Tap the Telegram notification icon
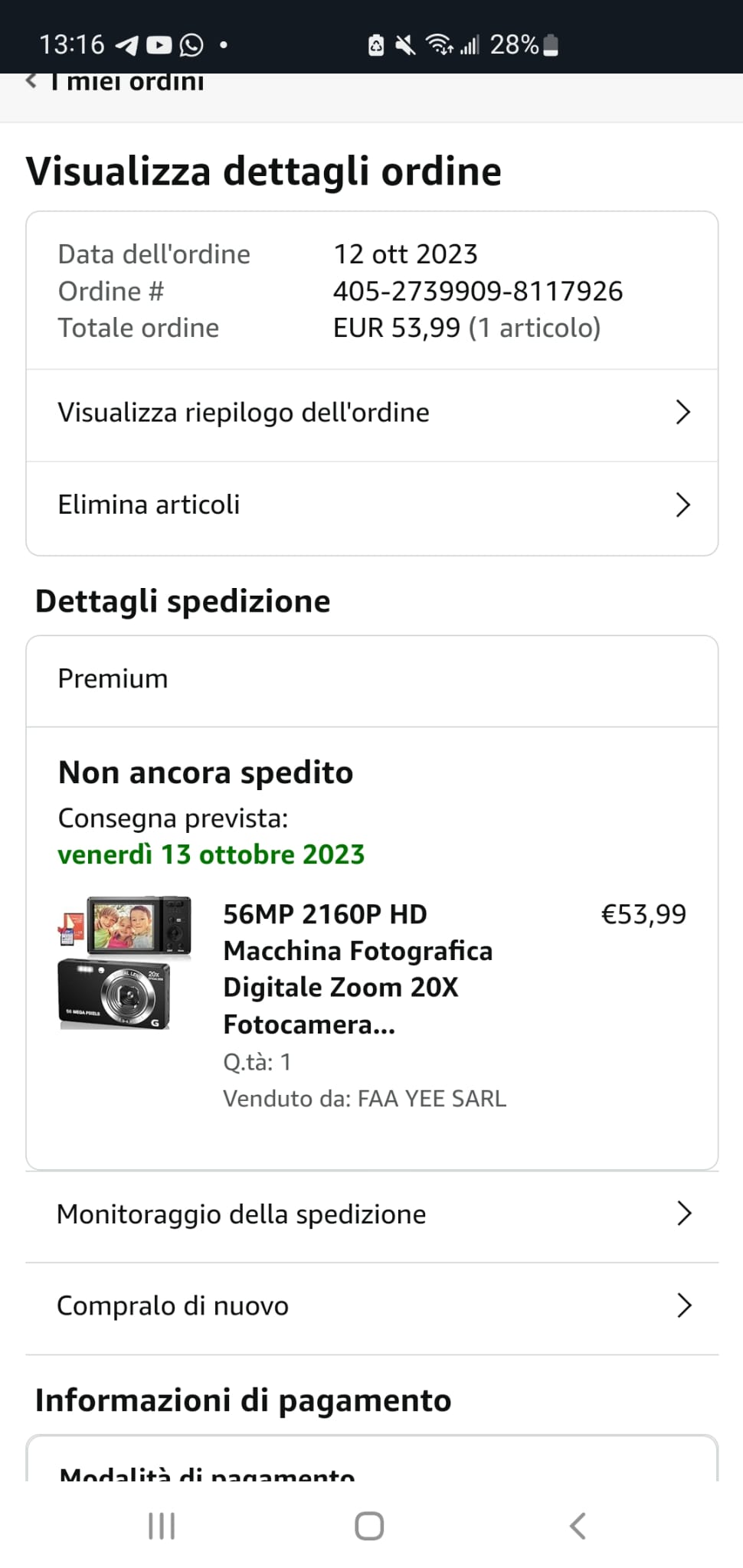This screenshot has width=743, height=1568. [x=126, y=45]
